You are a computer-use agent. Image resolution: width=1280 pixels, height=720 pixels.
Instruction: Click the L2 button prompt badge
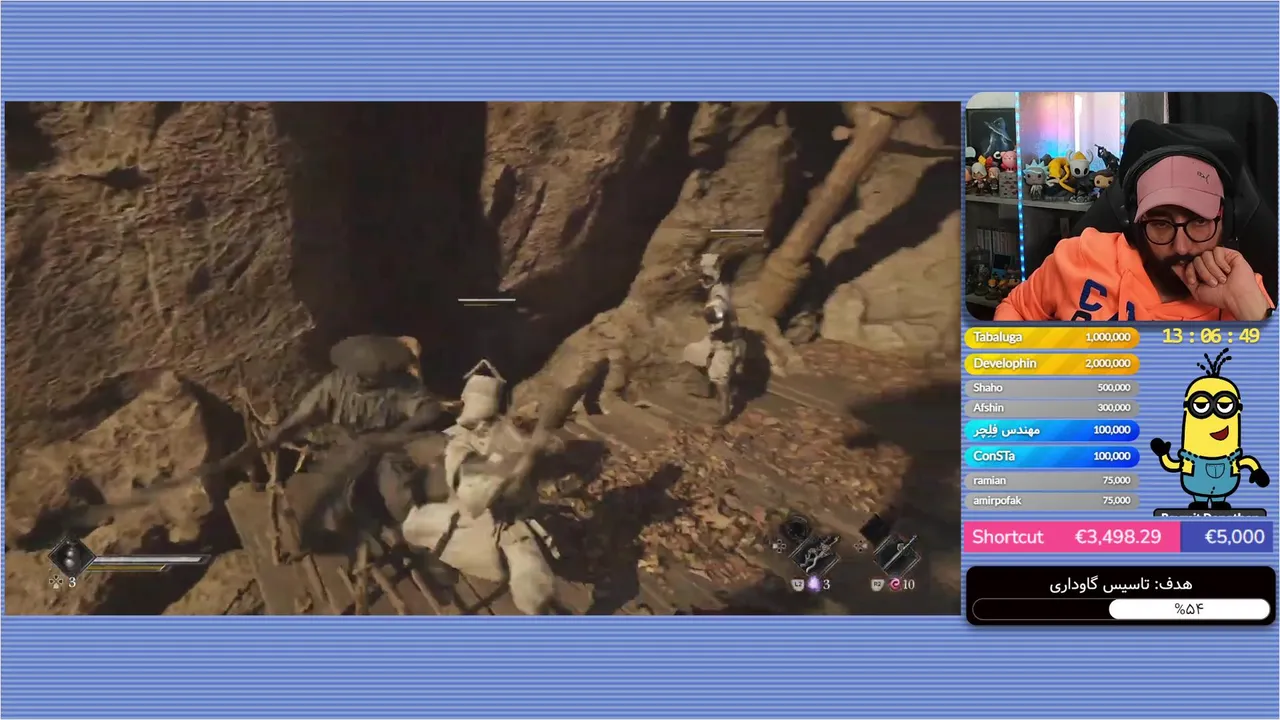(x=798, y=585)
